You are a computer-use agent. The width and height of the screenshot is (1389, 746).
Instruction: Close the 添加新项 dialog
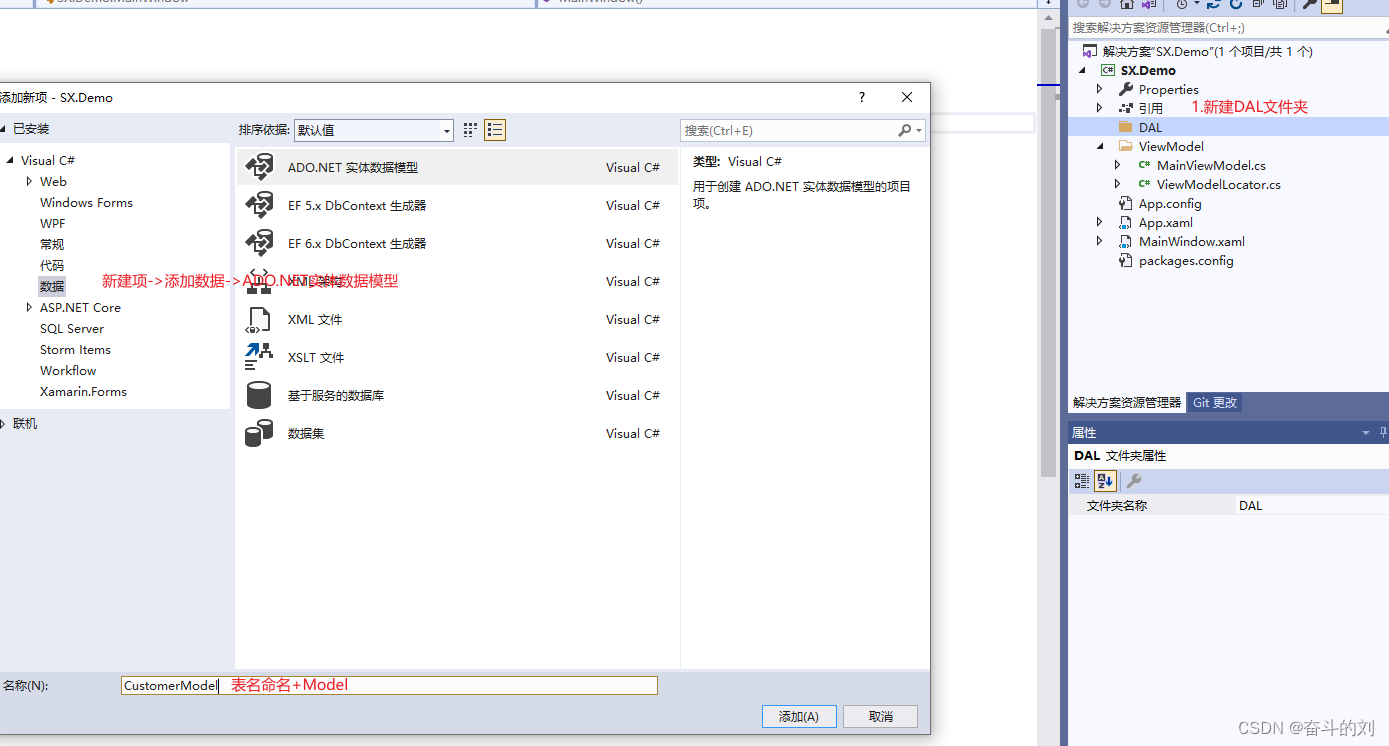[x=907, y=97]
